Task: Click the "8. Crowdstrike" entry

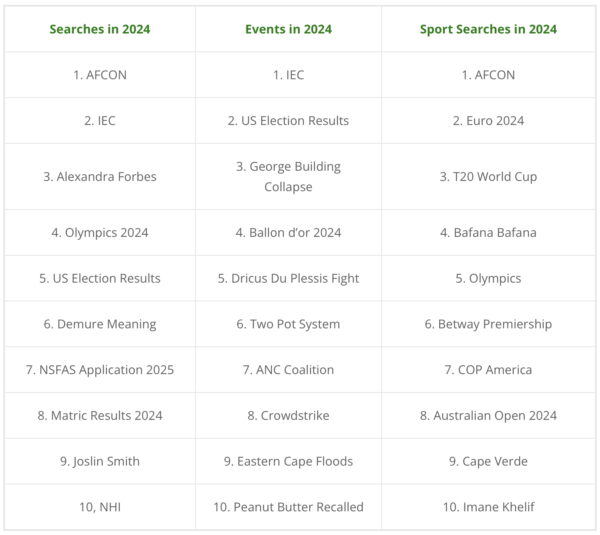Action: (288, 415)
